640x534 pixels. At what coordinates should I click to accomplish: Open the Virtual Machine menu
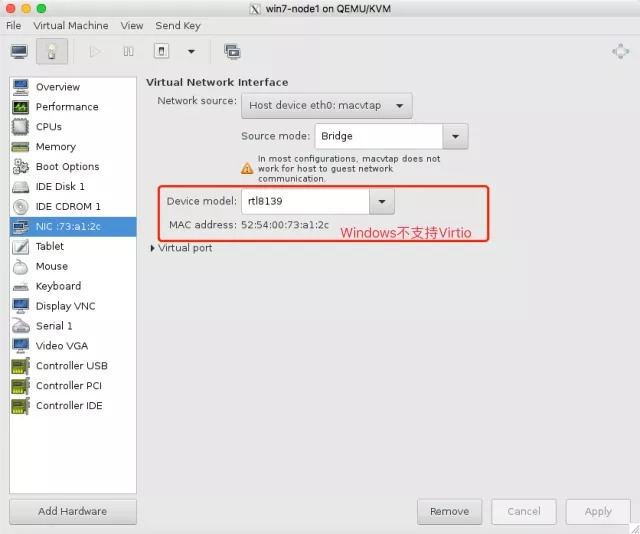pos(69,25)
